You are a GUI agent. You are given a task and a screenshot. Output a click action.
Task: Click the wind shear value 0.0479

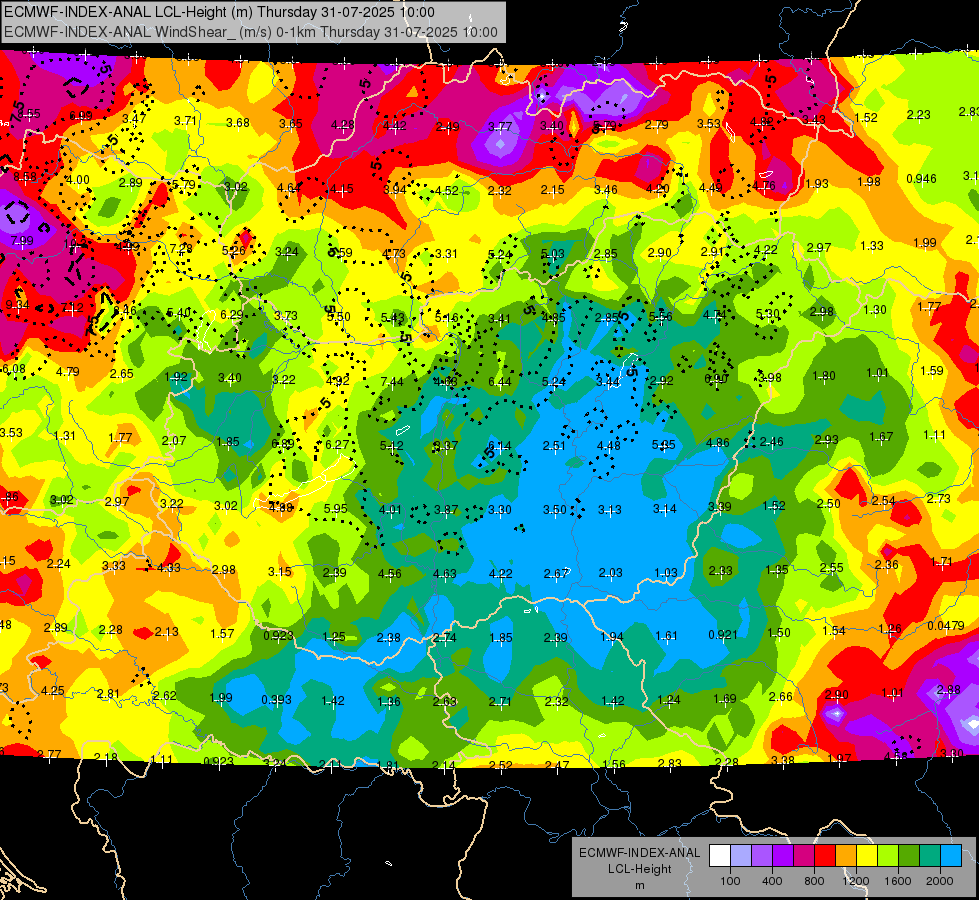click(946, 626)
